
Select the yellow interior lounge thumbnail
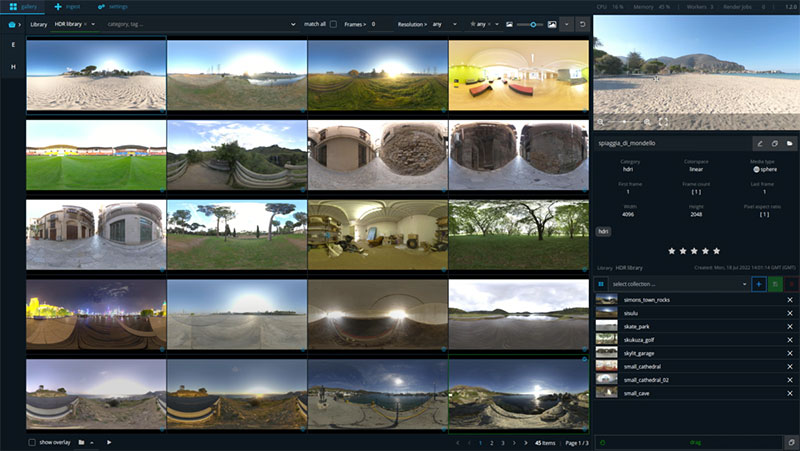pyautogui.click(x=518, y=75)
